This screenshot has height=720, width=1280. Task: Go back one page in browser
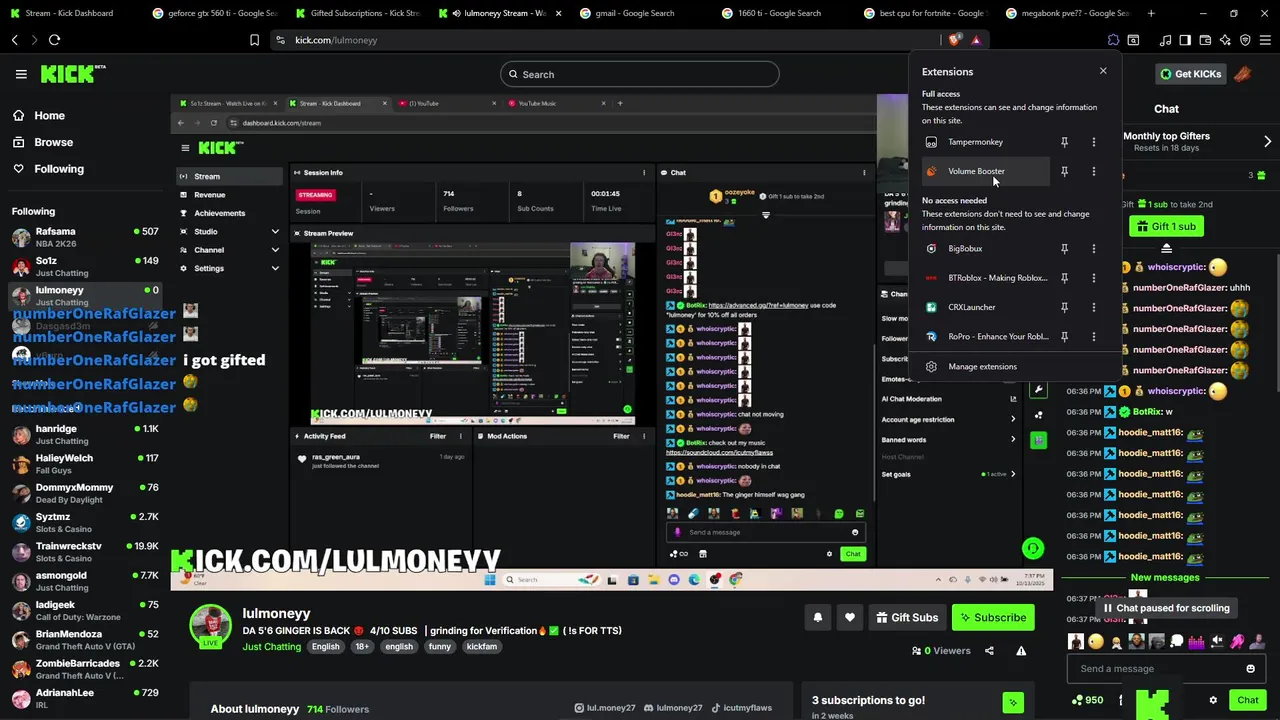pos(15,40)
